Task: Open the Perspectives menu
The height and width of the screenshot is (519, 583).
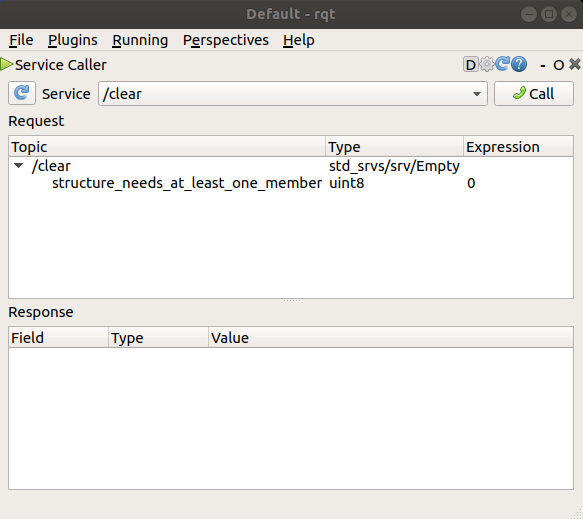Action: pyautogui.click(x=226, y=40)
